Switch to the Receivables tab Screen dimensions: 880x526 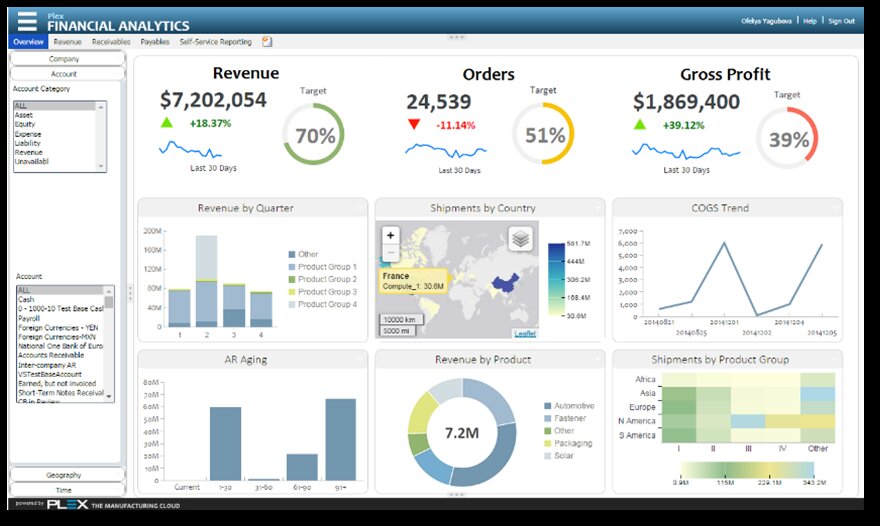(x=111, y=42)
